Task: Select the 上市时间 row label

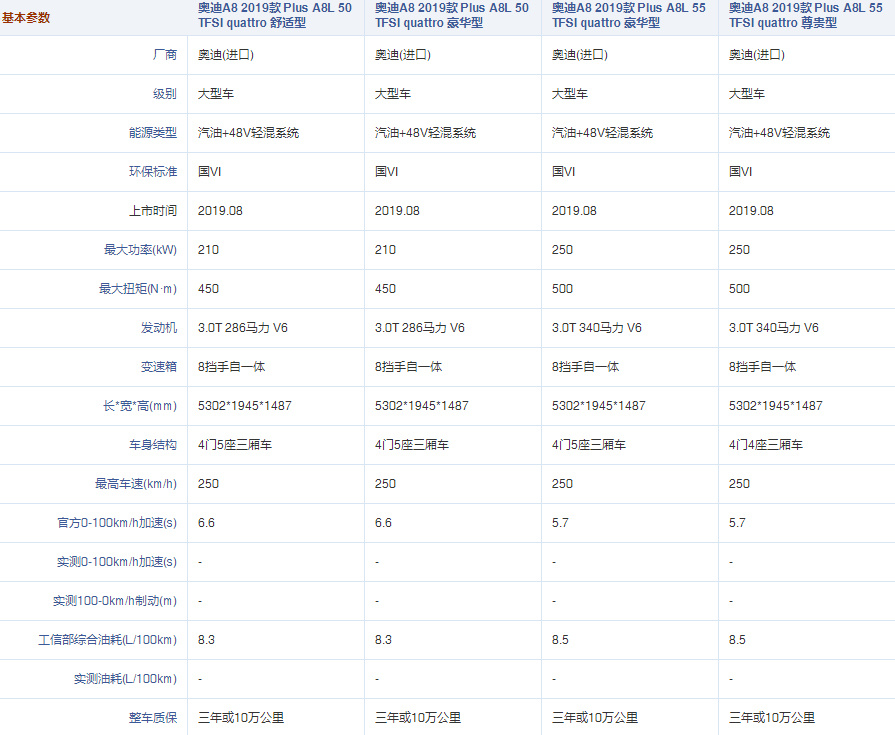Action: [153, 211]
